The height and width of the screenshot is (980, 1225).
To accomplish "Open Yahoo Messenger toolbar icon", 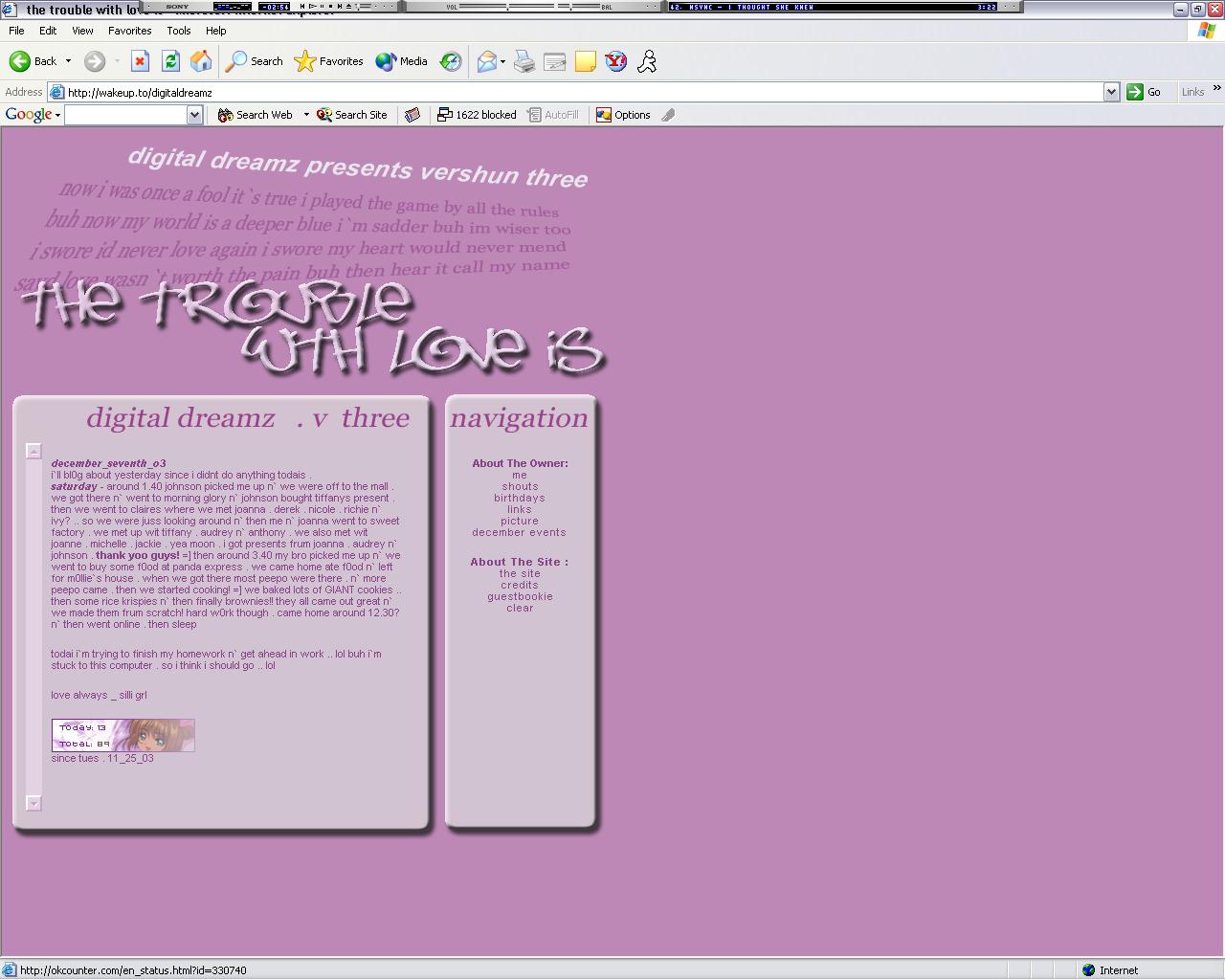I will coord(616,61).
